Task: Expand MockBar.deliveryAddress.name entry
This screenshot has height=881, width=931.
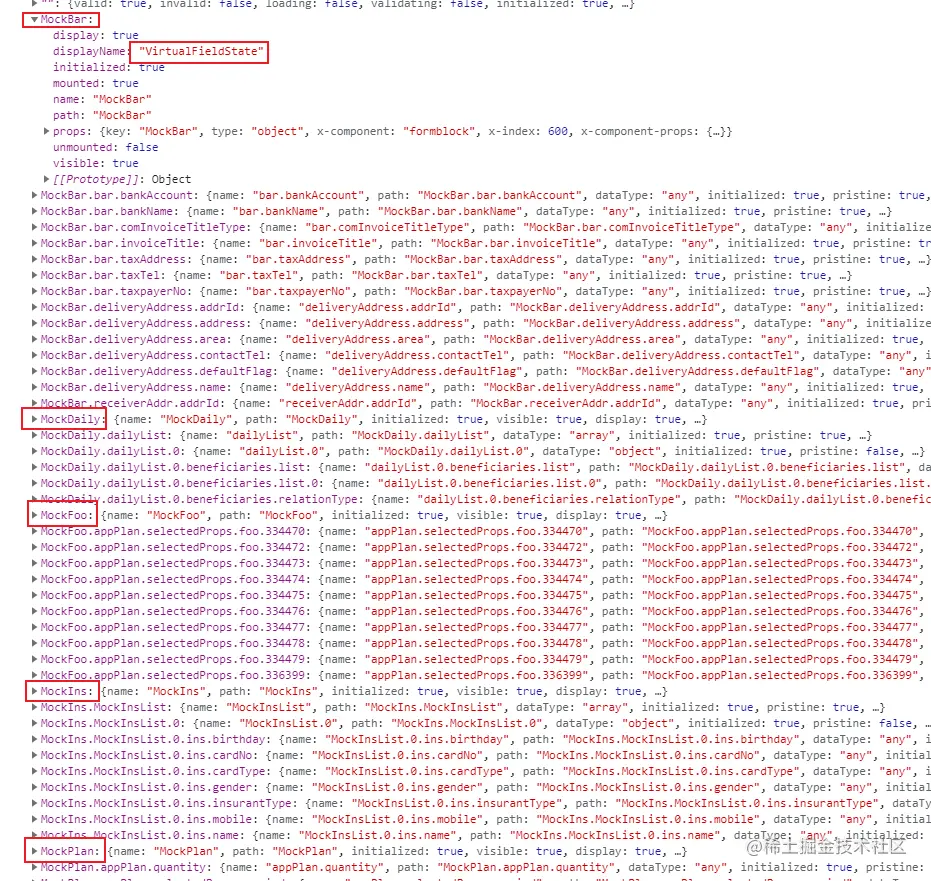Action: click(34, 387)
